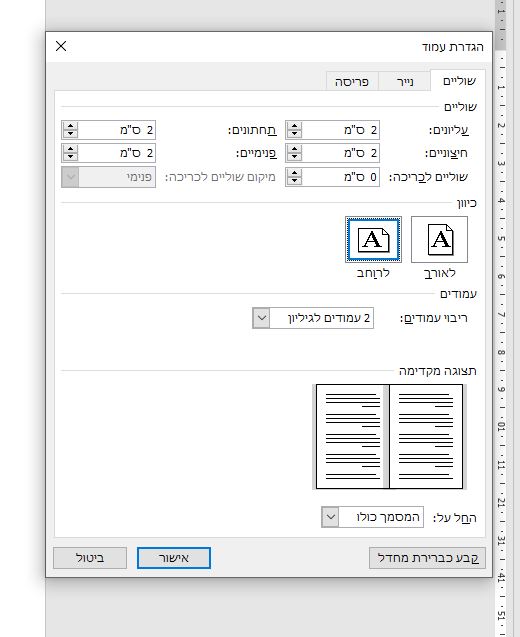Increase the שוליים לכריכה gutter value
This screenshot has width=520, height=637.
[294, 173]
